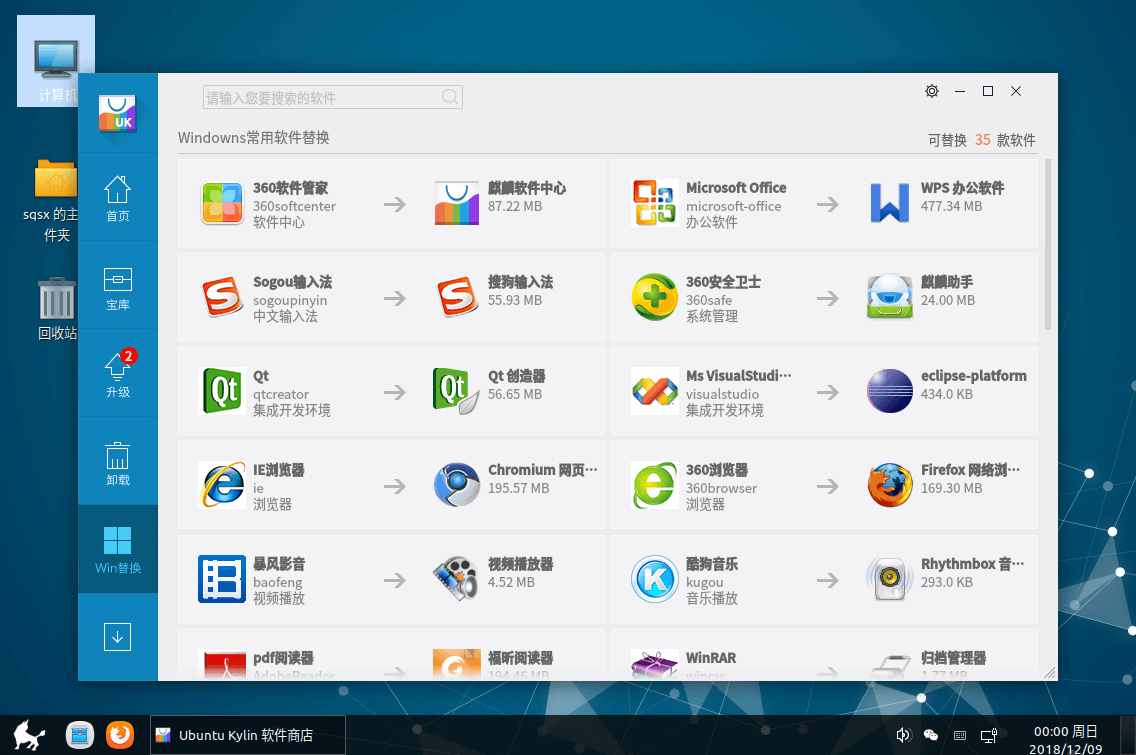Open keyboard input method tray icon
Viewport: 1136px width, 755px height.
960,735
